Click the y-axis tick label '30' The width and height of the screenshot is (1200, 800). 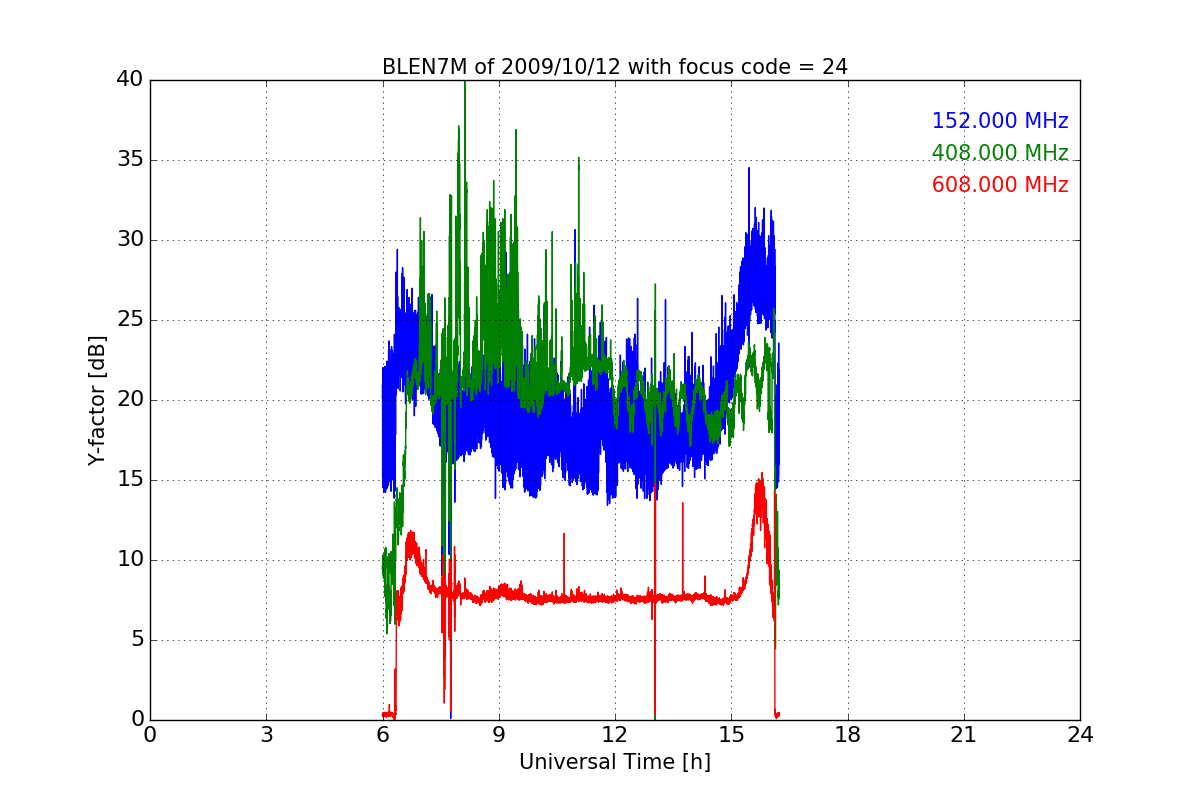130,240
